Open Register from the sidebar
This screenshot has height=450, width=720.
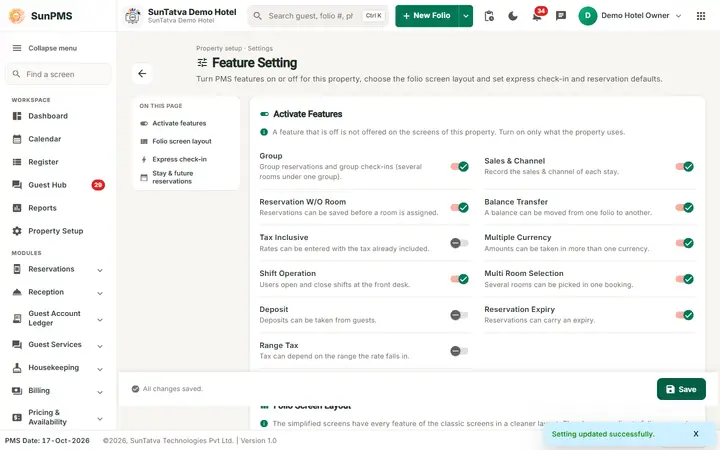(58, 162)
